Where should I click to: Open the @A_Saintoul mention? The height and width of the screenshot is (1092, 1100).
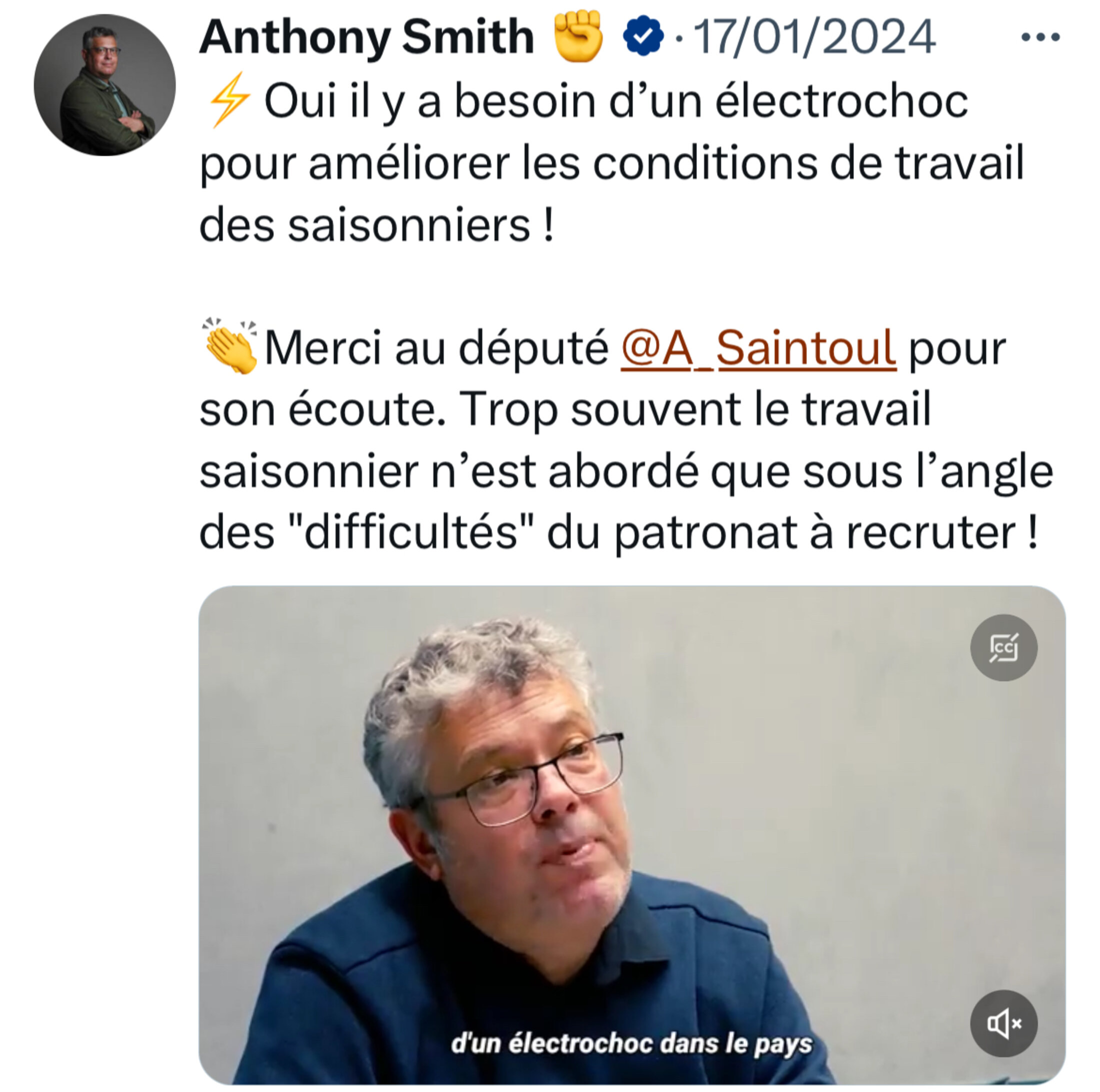coord(758,348)
